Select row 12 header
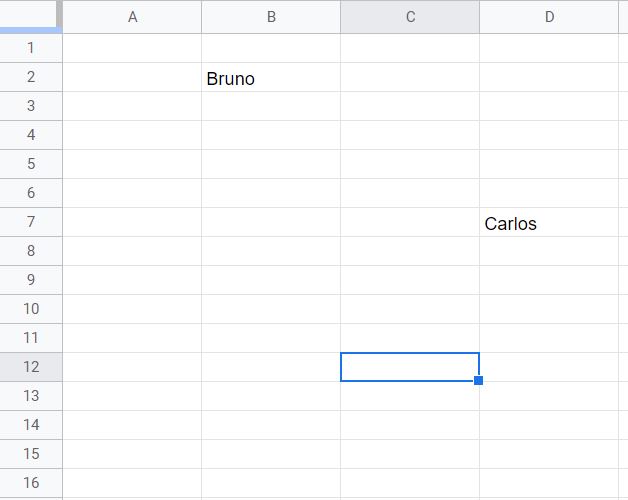The image size is (628, 500). coord(31,367)
